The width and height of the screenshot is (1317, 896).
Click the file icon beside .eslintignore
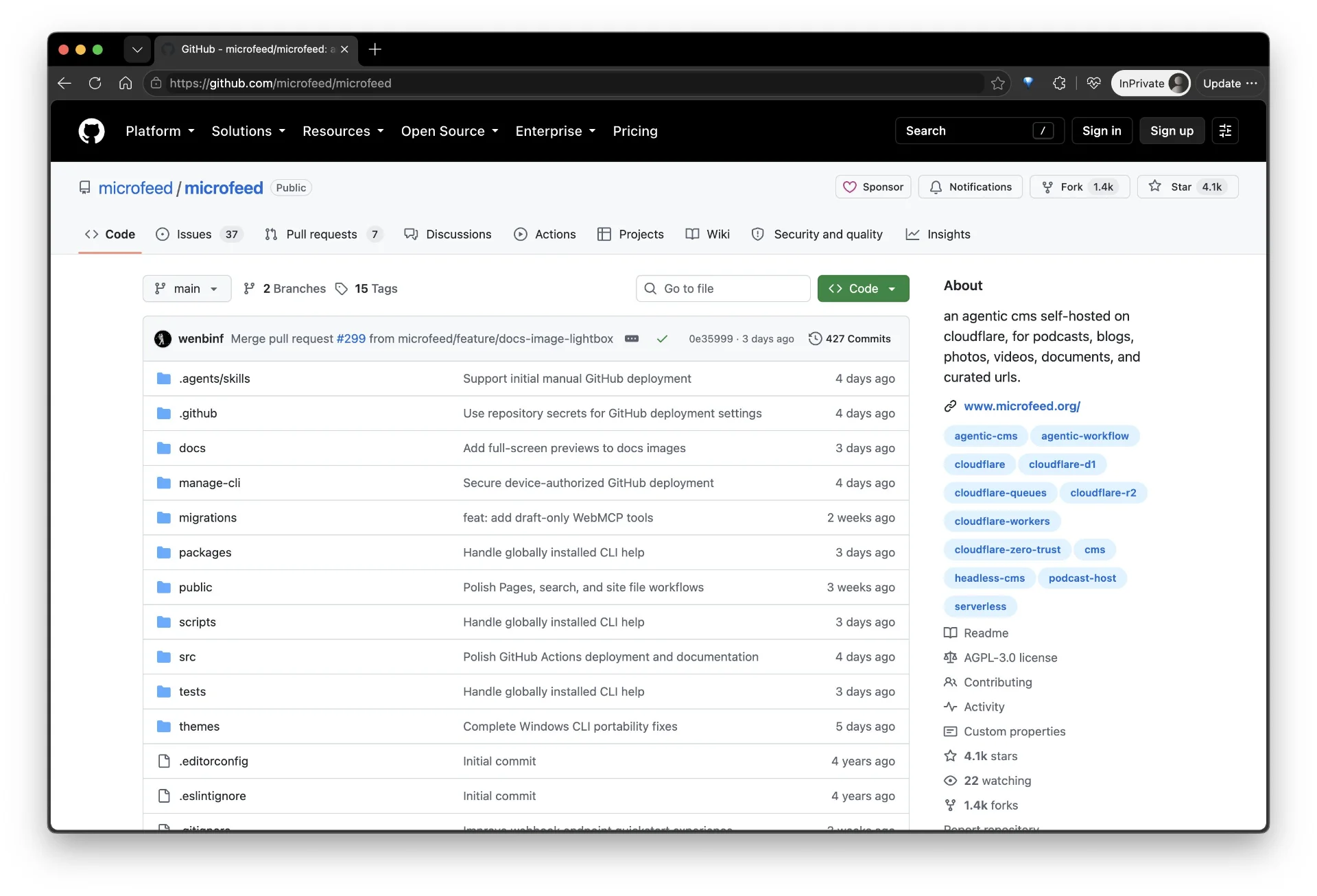[x=163, y=797]
